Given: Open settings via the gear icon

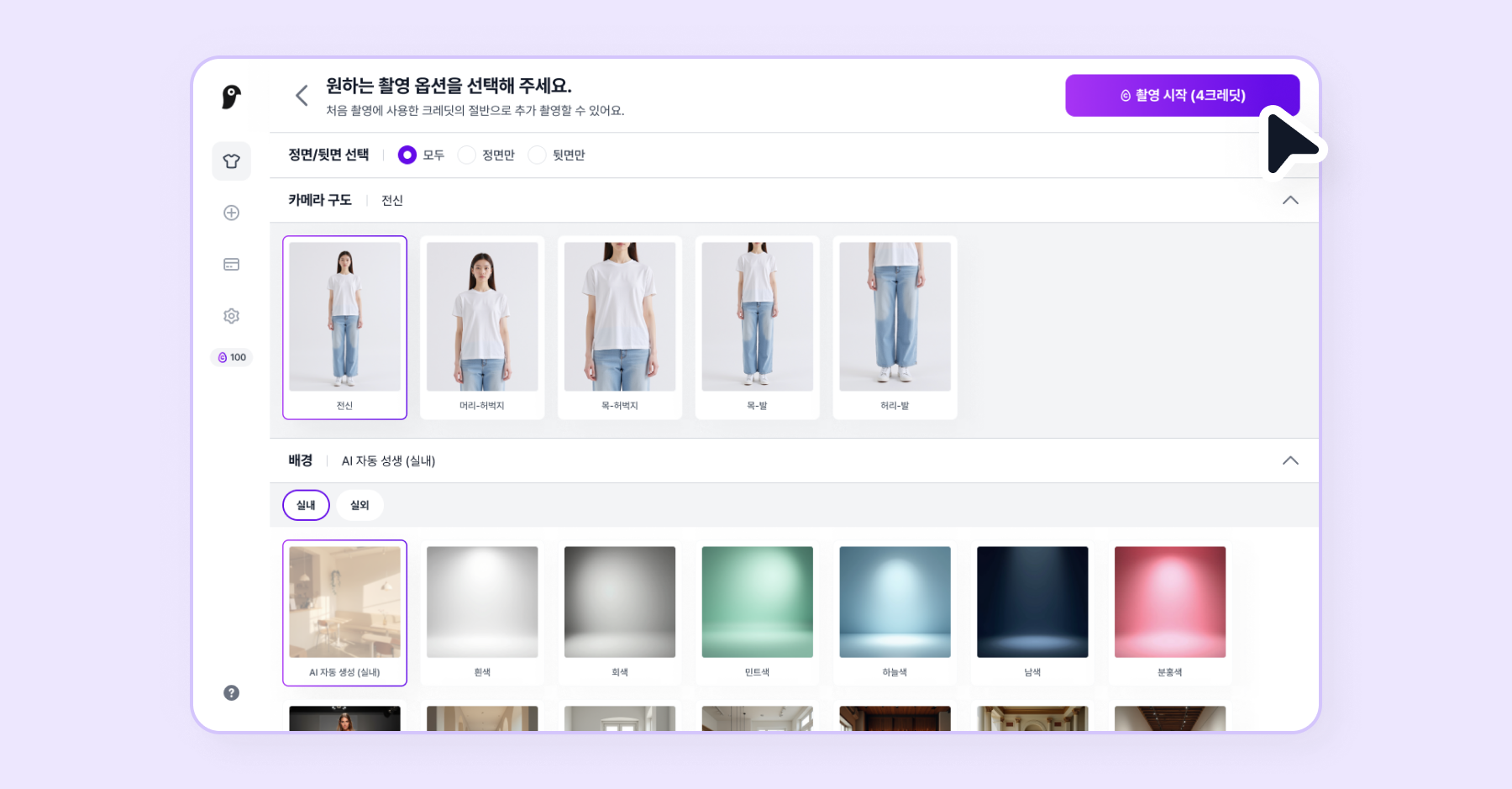Looking at the screenshot, I should click(x=231, y=316).
